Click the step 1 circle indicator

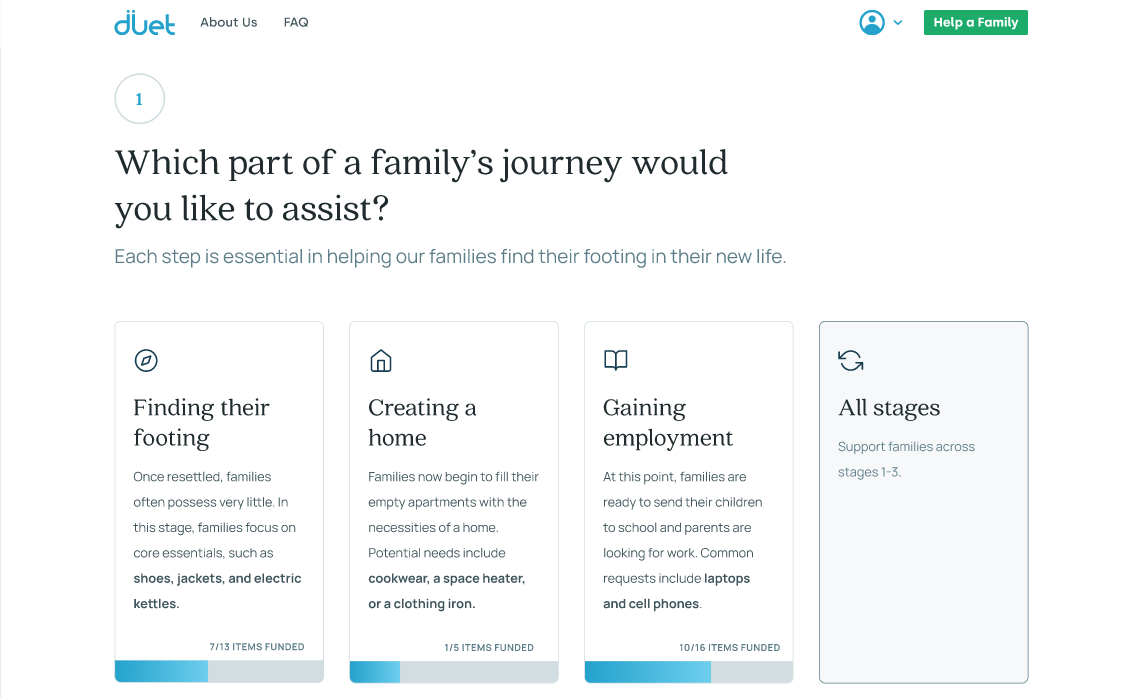pyautogui.click(x=140, y=98)
